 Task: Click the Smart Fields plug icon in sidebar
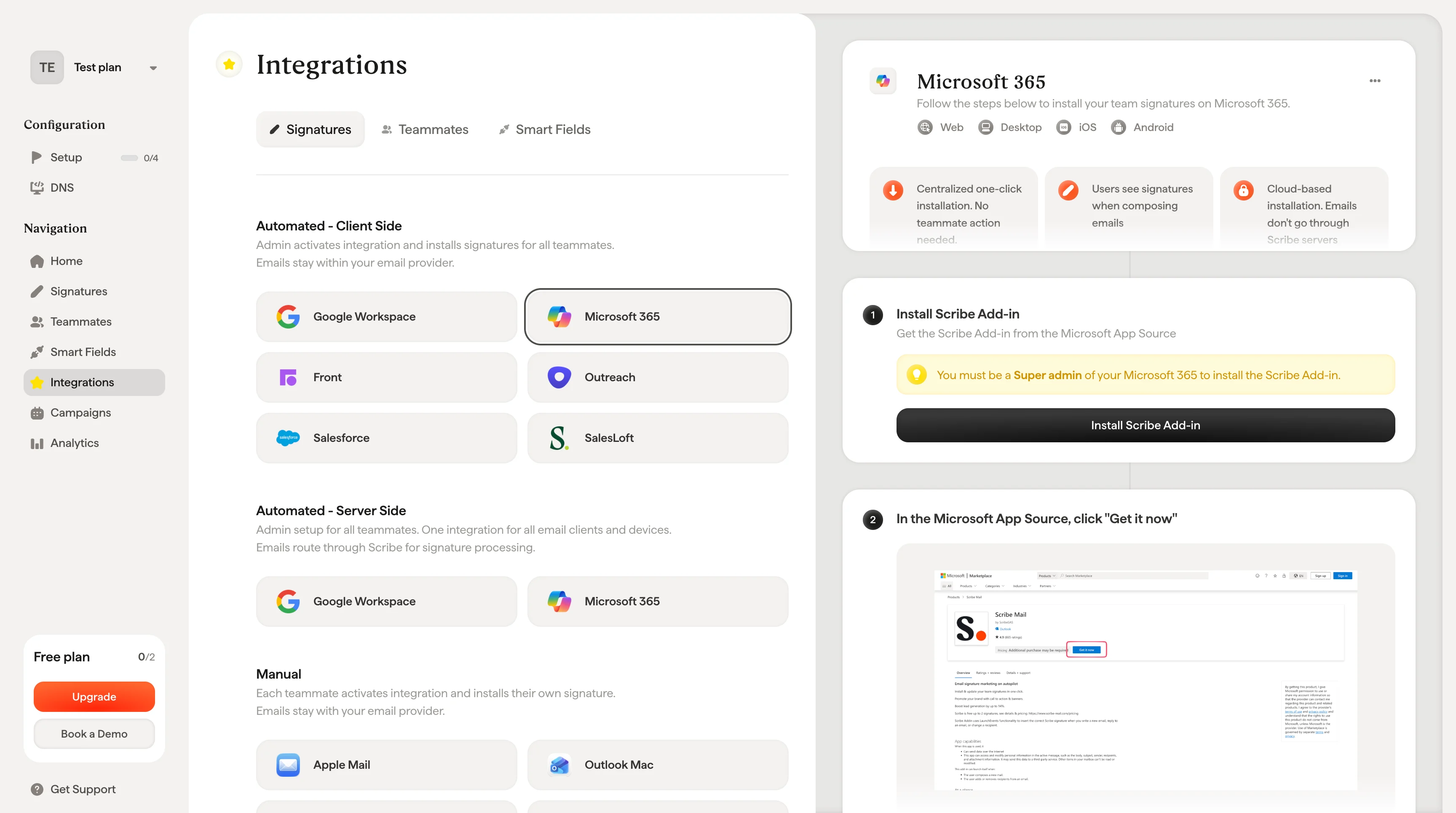coord(37,352)
